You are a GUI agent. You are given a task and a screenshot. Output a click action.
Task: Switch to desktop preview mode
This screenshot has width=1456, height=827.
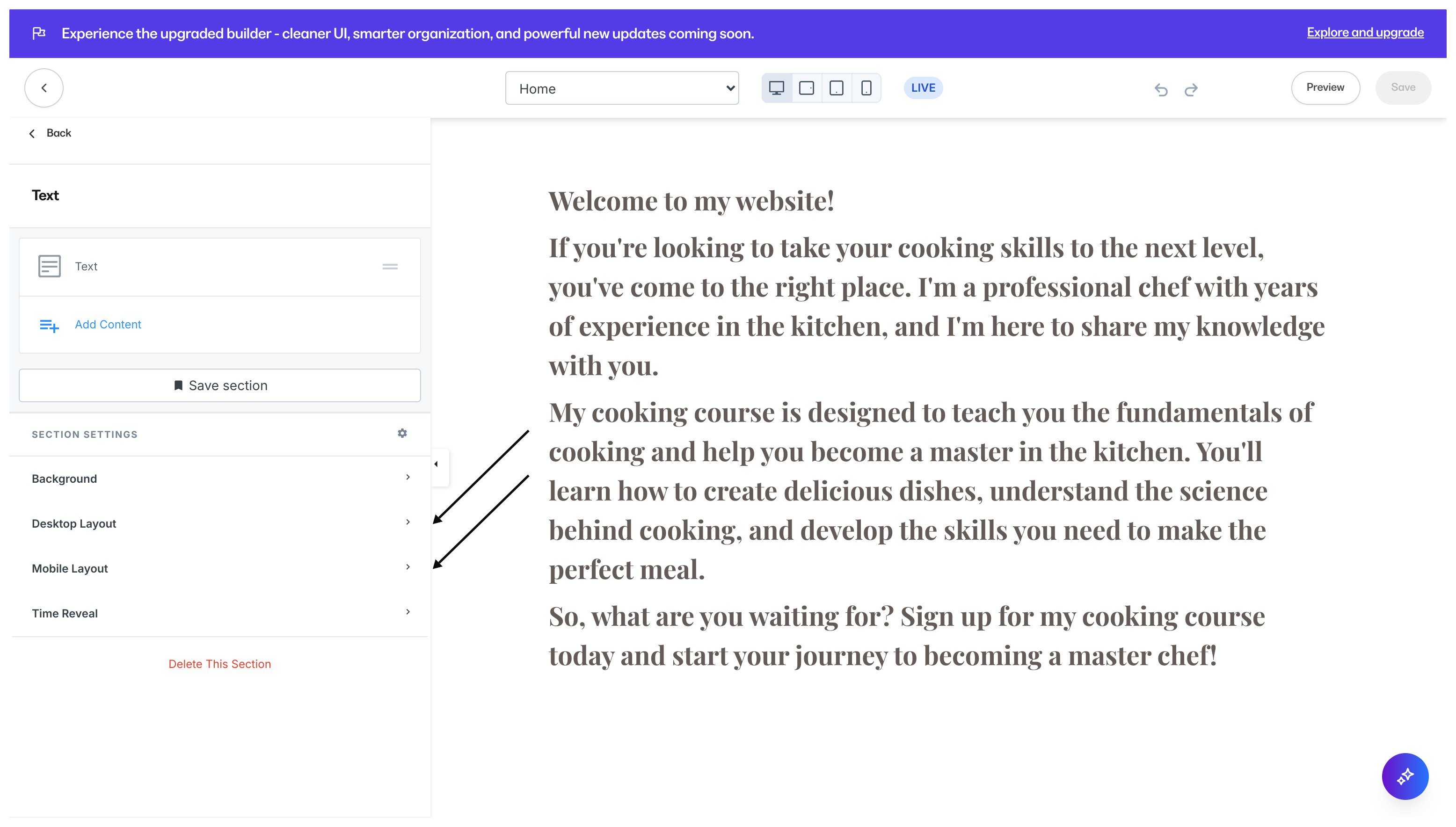[x=776, y=88]
